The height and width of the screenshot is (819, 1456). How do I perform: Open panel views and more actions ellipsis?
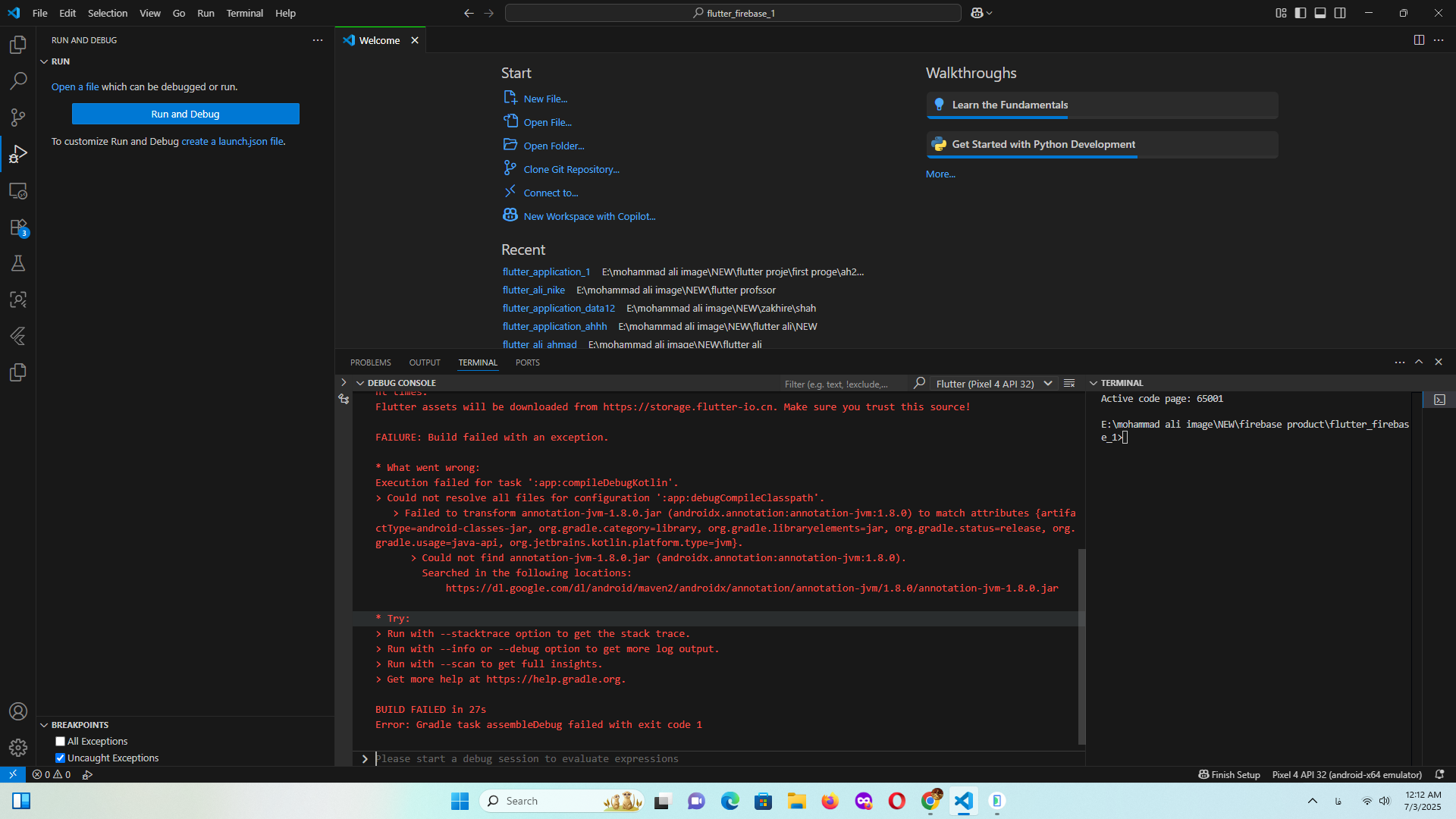click(1400, 362)
